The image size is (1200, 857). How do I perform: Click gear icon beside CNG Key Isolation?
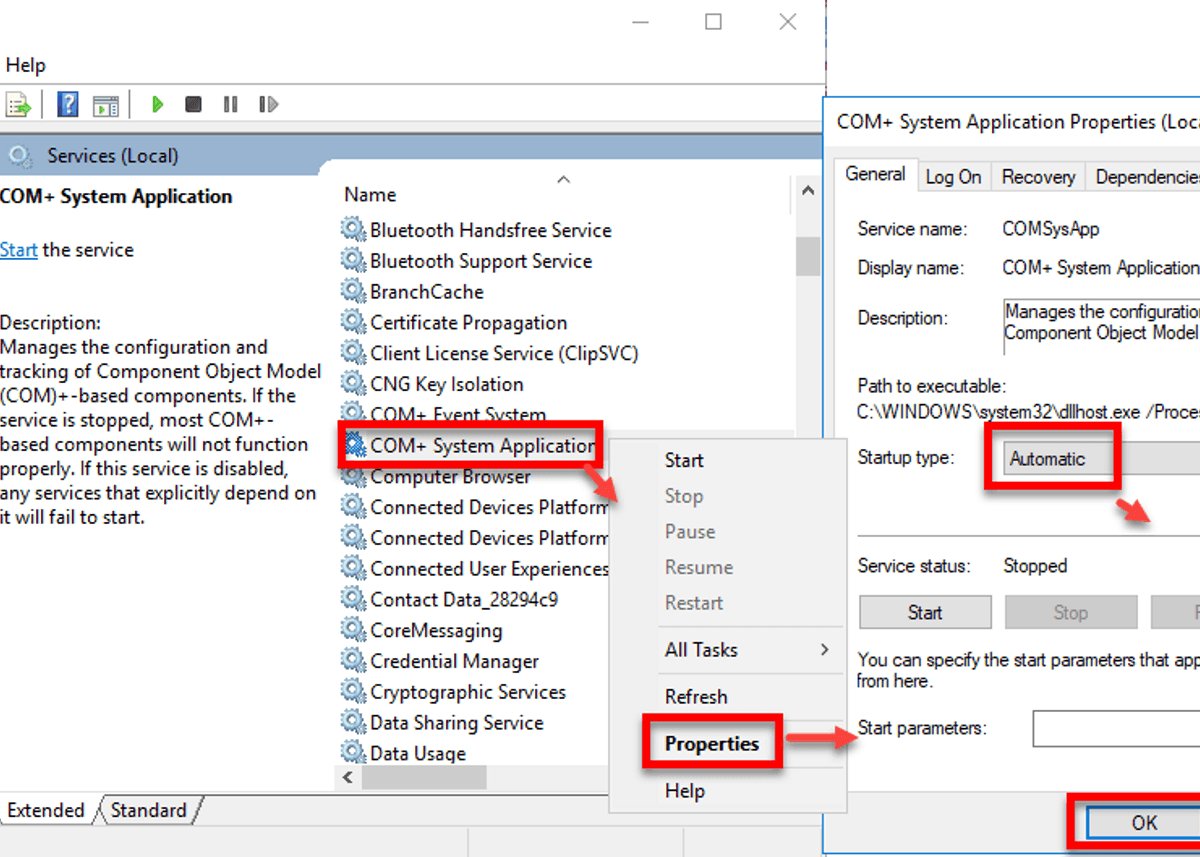point(354,384)
